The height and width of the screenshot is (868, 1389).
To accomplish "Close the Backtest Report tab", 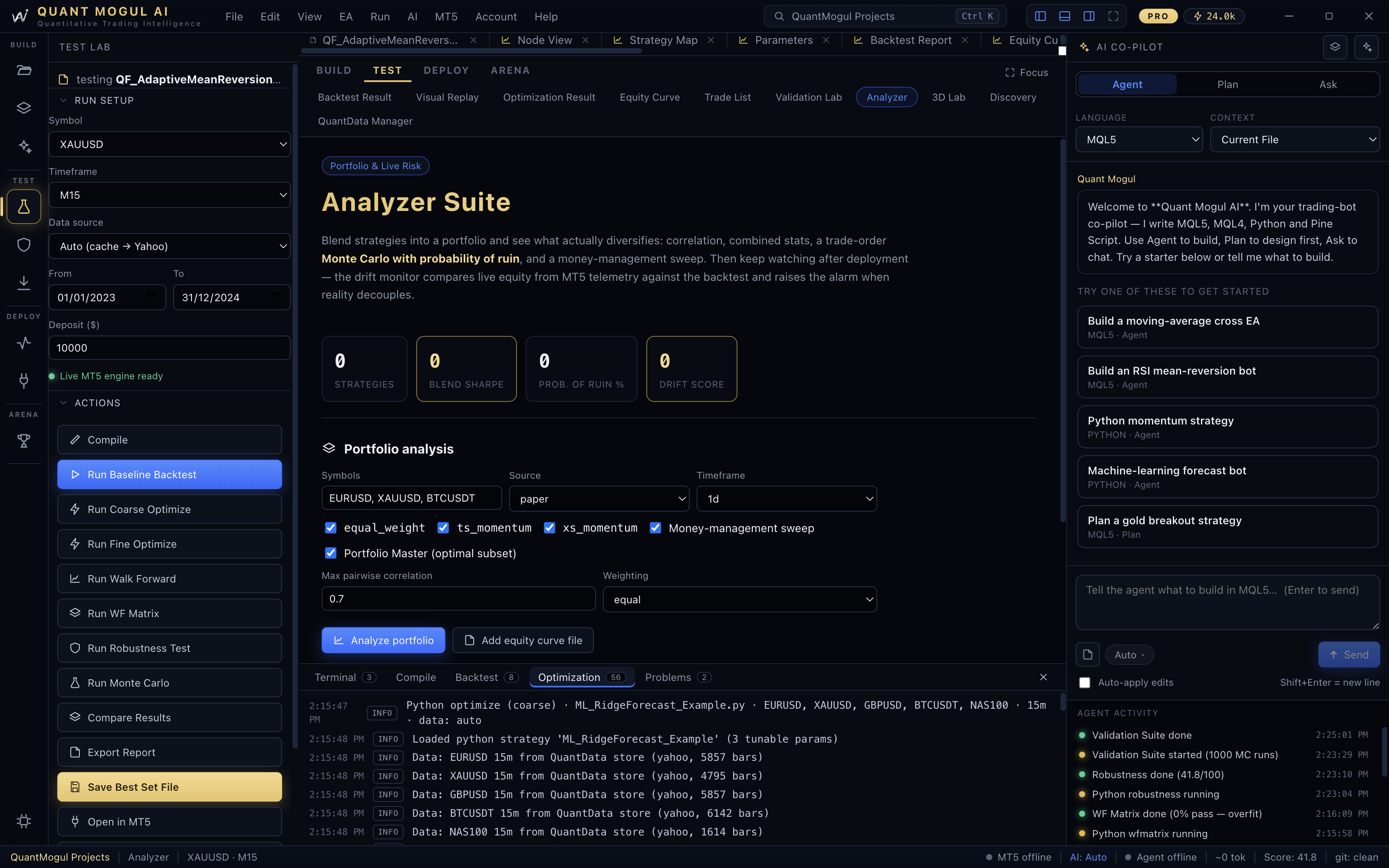I will point(965,40).
